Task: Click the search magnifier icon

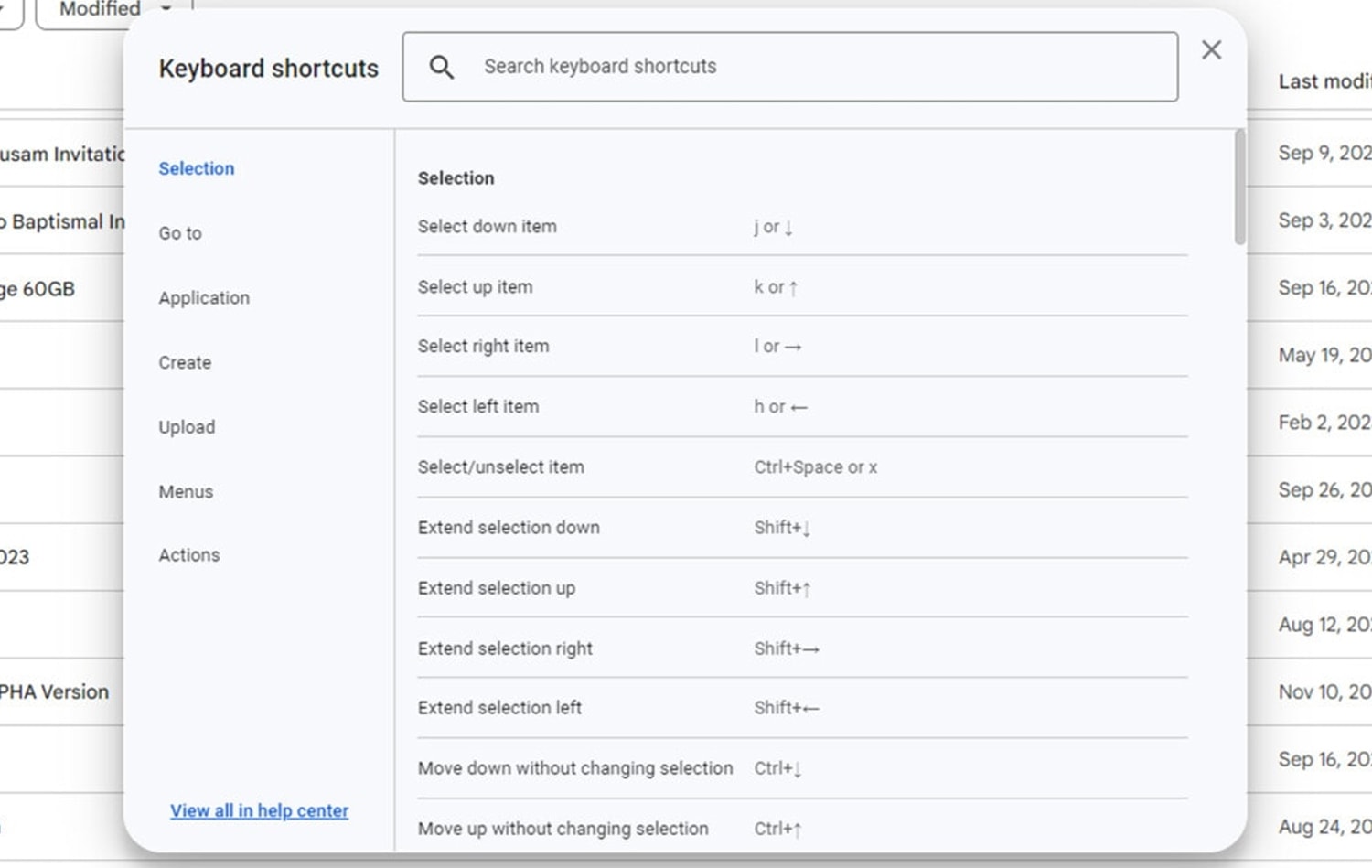Action: tap(442, 67)
